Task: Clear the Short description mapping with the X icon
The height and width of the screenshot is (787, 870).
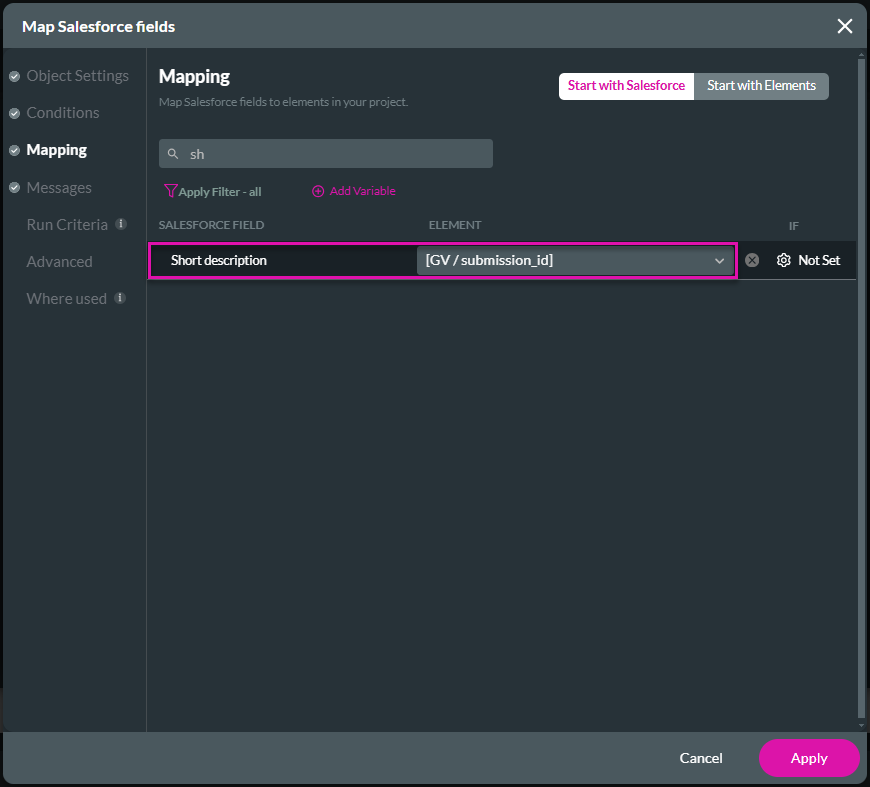Action: 751,260
